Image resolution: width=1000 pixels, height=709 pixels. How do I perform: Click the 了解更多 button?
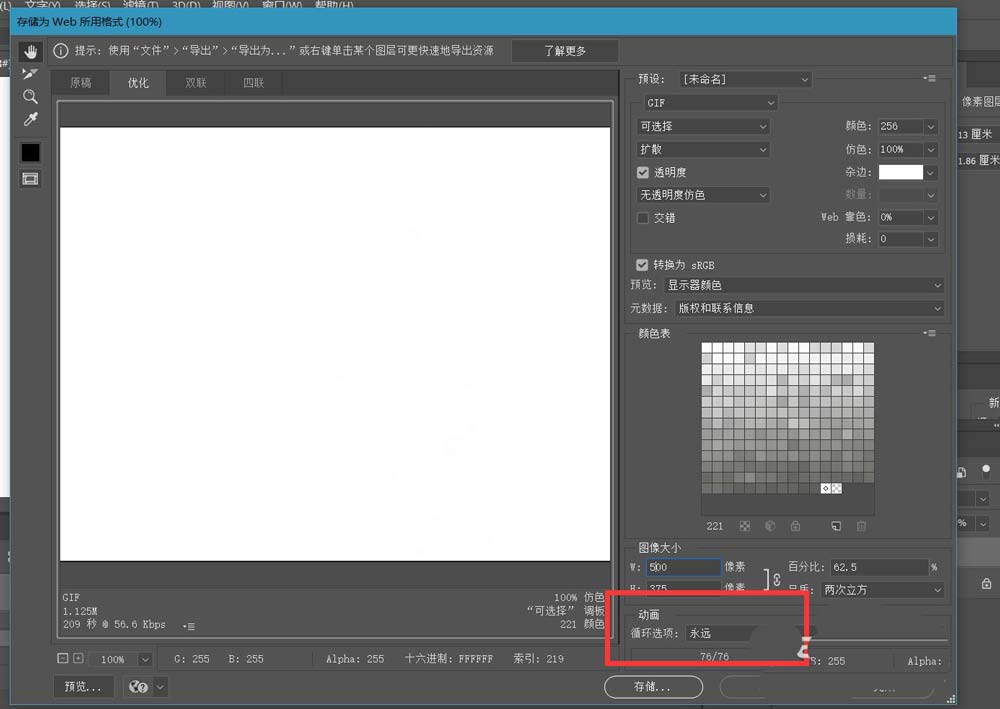[564, 50]
